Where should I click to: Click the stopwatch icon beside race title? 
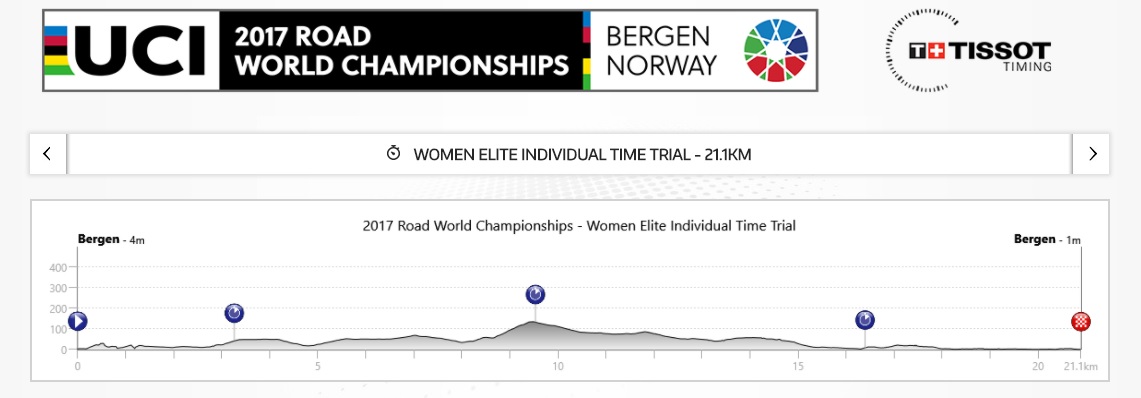(394, 154)
